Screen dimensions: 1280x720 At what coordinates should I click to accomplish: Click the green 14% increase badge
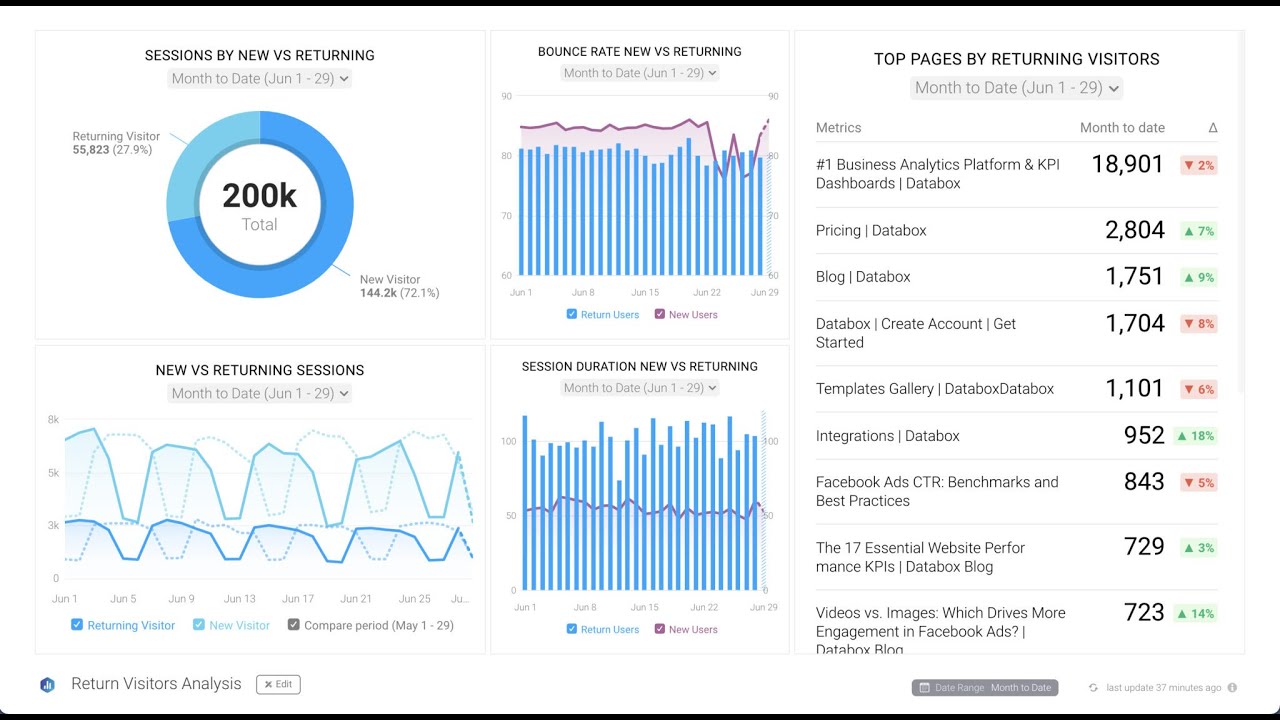point(1195,613)
